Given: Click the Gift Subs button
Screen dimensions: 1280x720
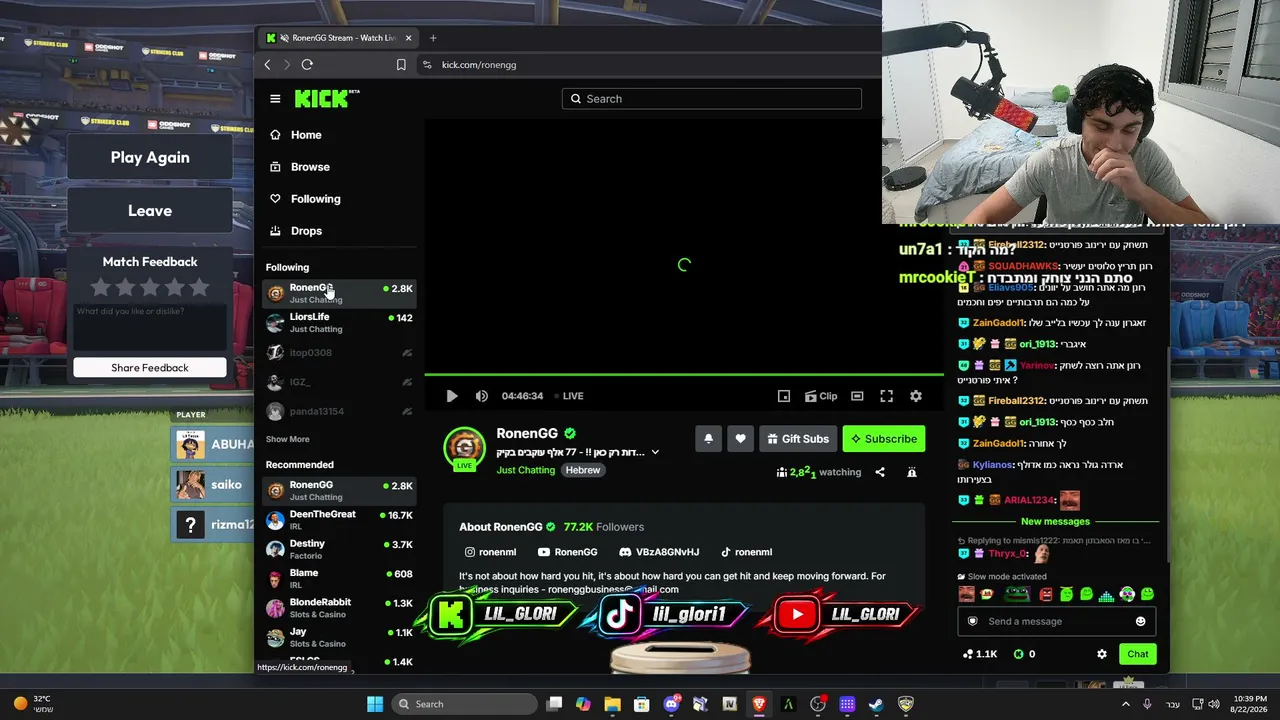Looking at the screenshot, I should pos(798,439).
